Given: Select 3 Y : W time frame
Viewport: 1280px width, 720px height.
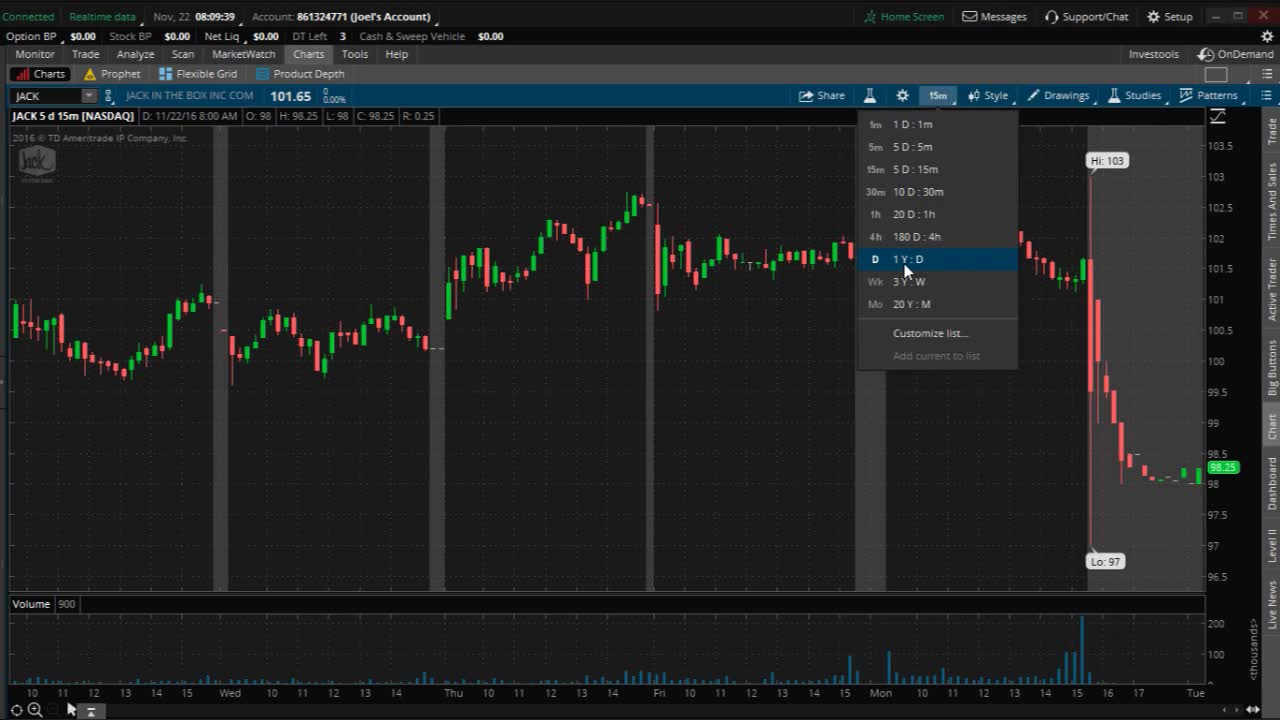Looking at the screenshot, I should (937, 282).
